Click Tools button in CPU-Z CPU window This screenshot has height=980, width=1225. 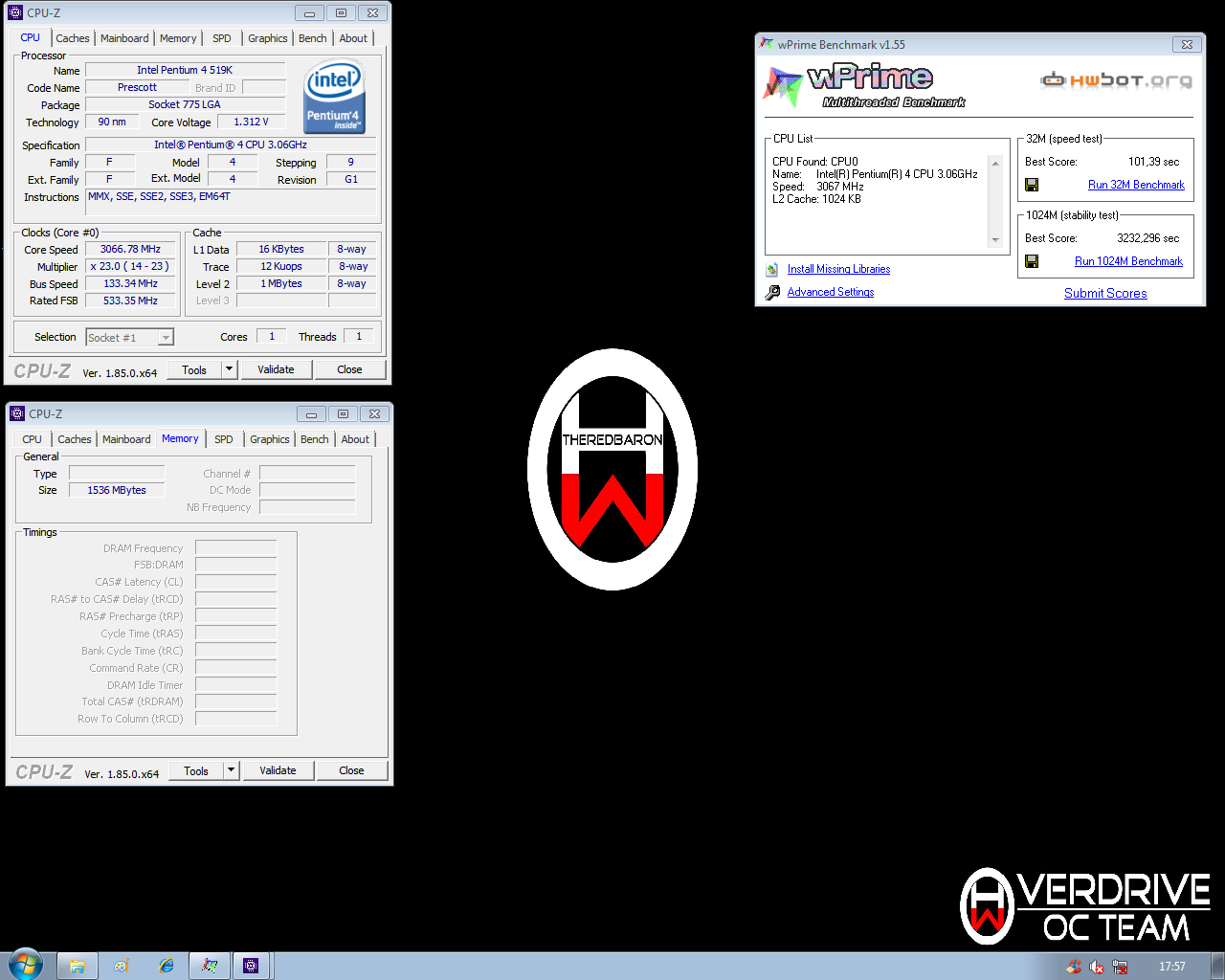pyautogui.click(x=194, y=369)
